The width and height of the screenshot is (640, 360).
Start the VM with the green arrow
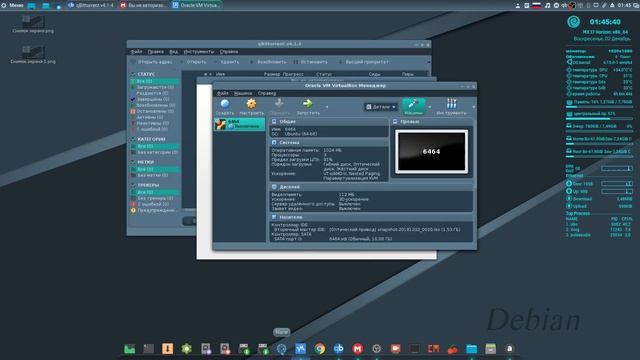click(308, 104)
